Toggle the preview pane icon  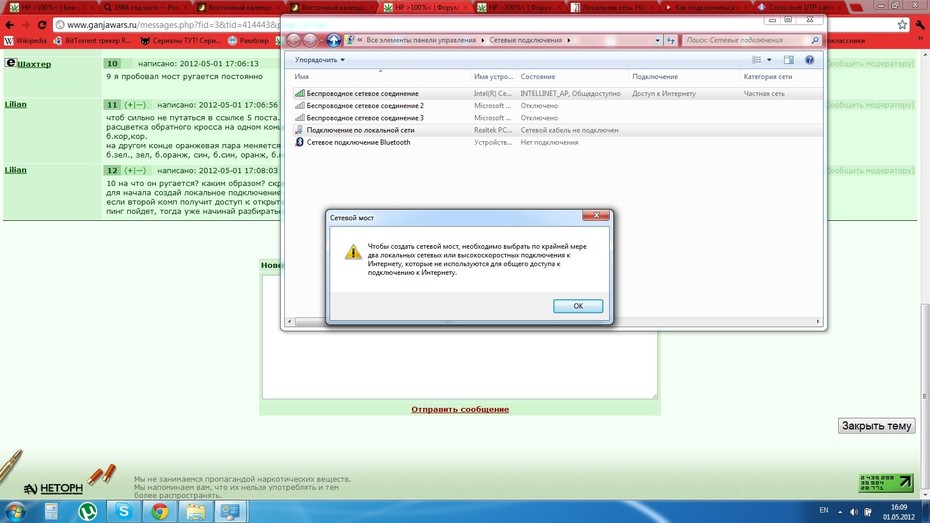click(x=788, y=60)
